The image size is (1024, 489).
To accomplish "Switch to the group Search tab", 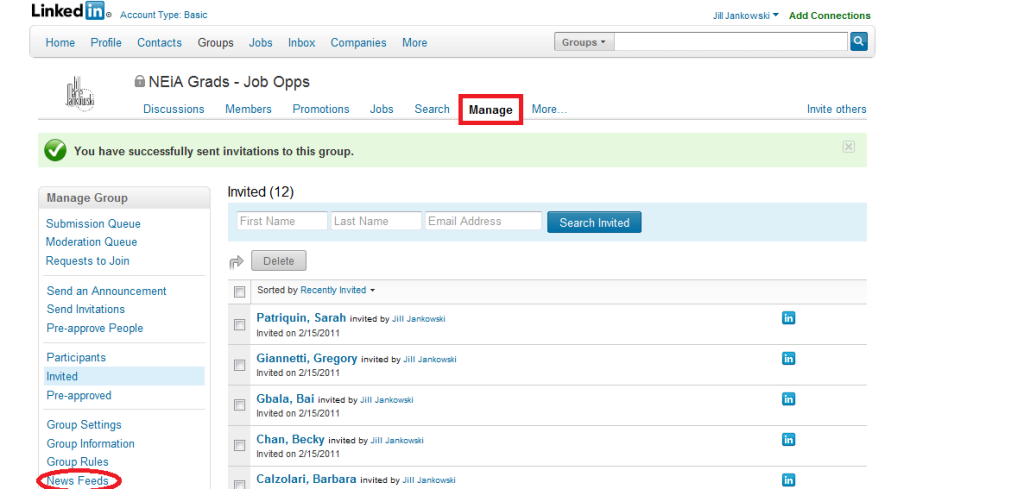I will point(432,109).
